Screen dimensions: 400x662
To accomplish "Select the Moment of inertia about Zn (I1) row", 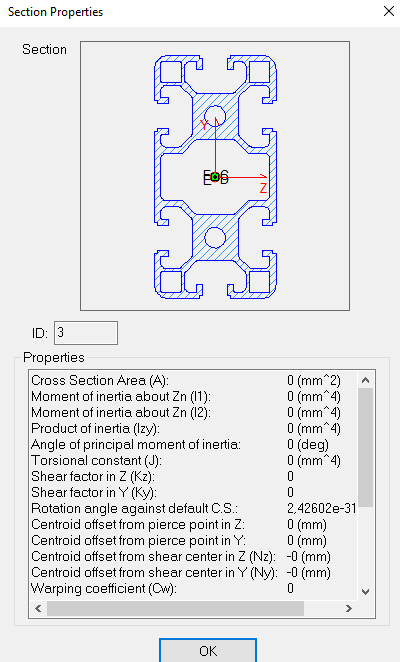I will click(193, 396).
